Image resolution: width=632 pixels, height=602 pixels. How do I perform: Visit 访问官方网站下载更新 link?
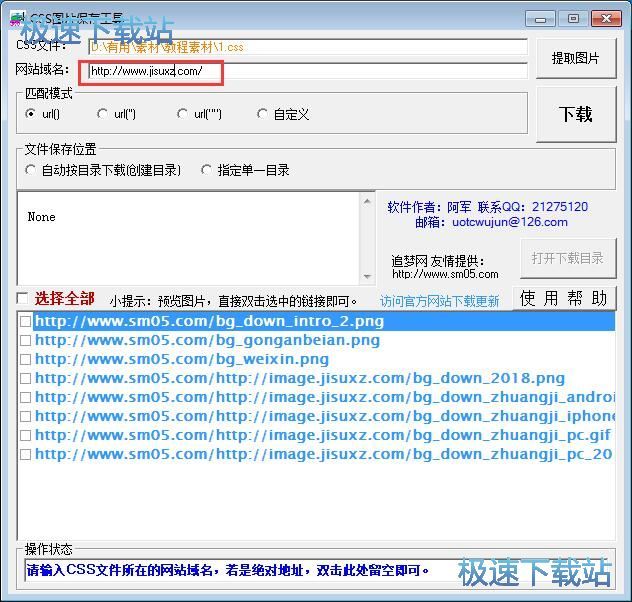[x=440, y=301]
